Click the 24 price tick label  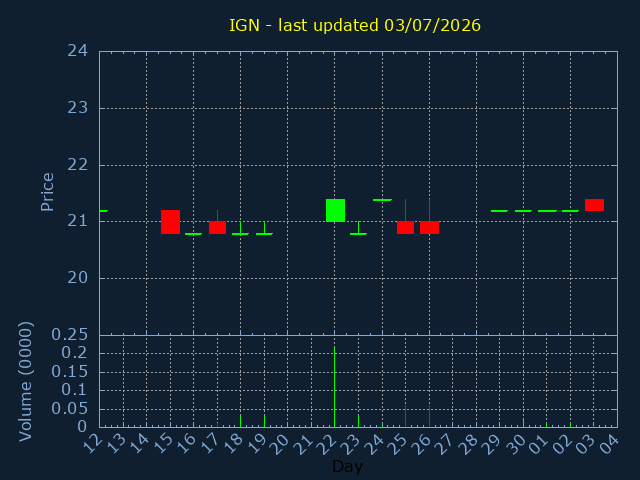78,51
